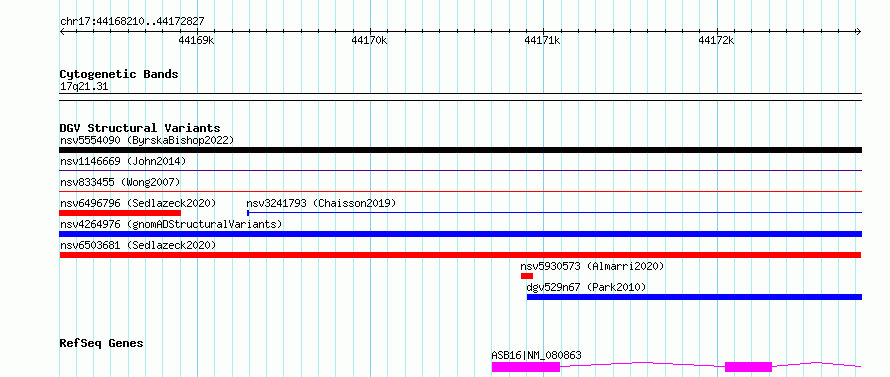Click the blue nsv4264976 variant bar
The height and width of the screenshot is (377, 890).
point(460,234)
